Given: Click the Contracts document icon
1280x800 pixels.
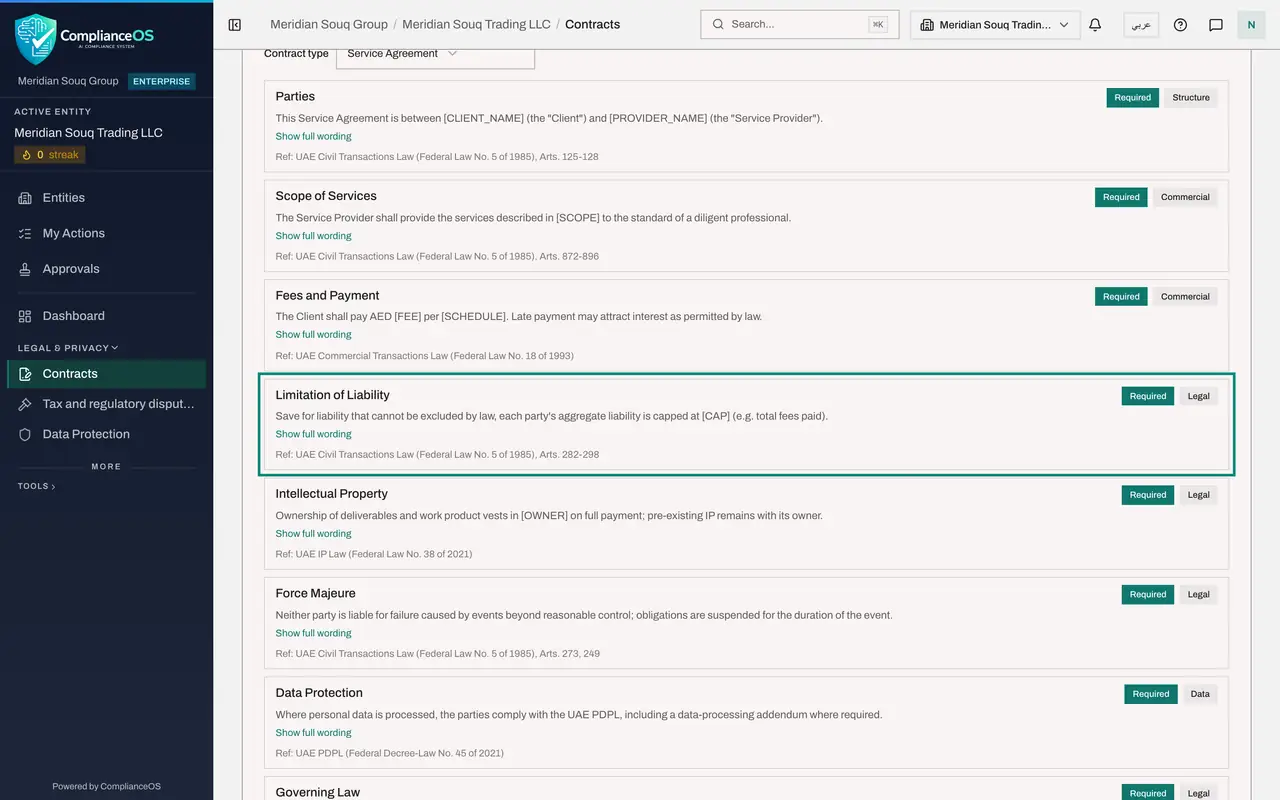Looking at the screenshot, I should point(25,374).
